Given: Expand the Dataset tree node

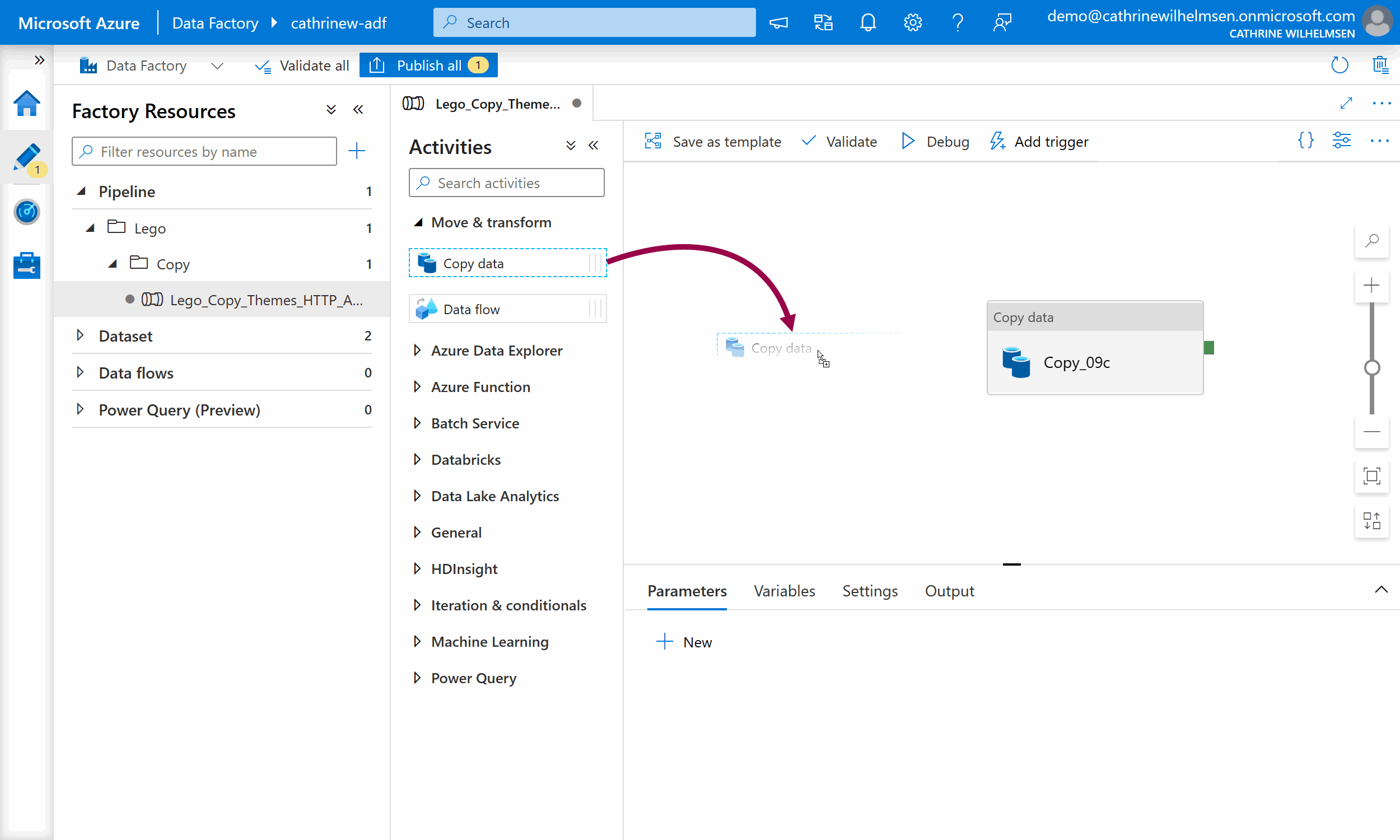Looking at the screenshot, I should (x=80, y=335).
